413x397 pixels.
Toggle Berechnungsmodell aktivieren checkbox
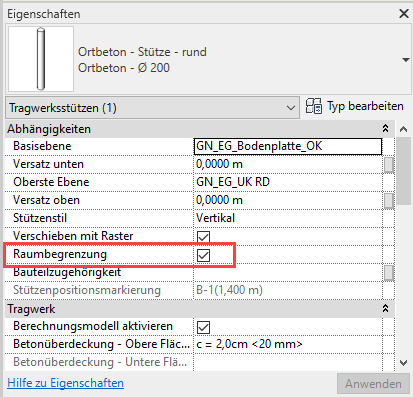[x=203, y=327]
